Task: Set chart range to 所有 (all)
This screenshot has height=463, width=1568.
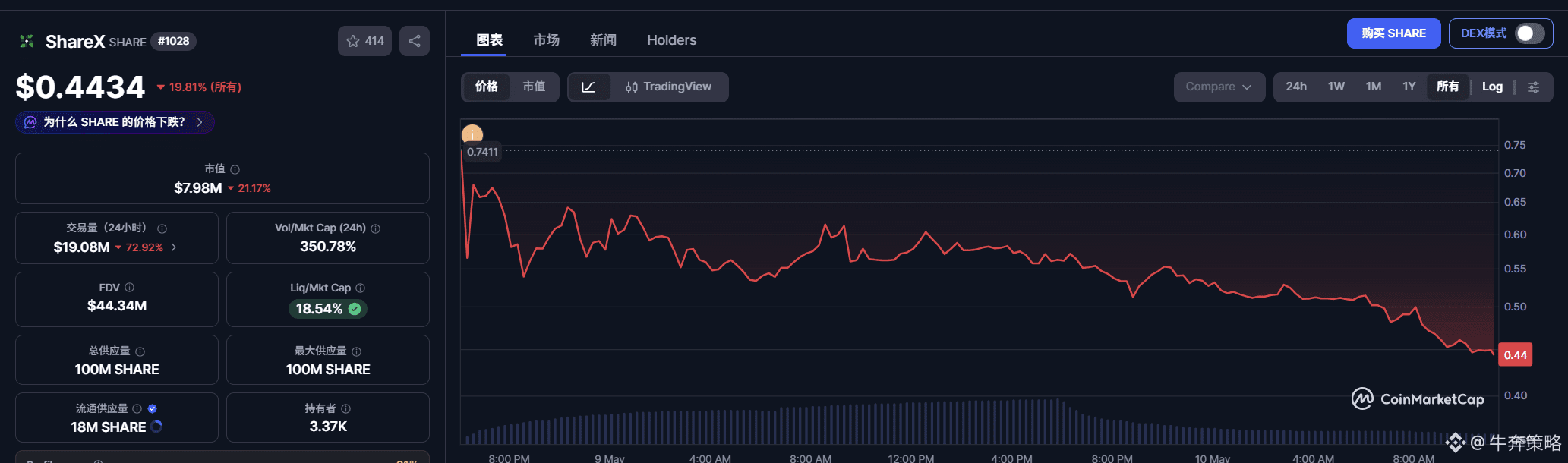Action: [1447, 87]
